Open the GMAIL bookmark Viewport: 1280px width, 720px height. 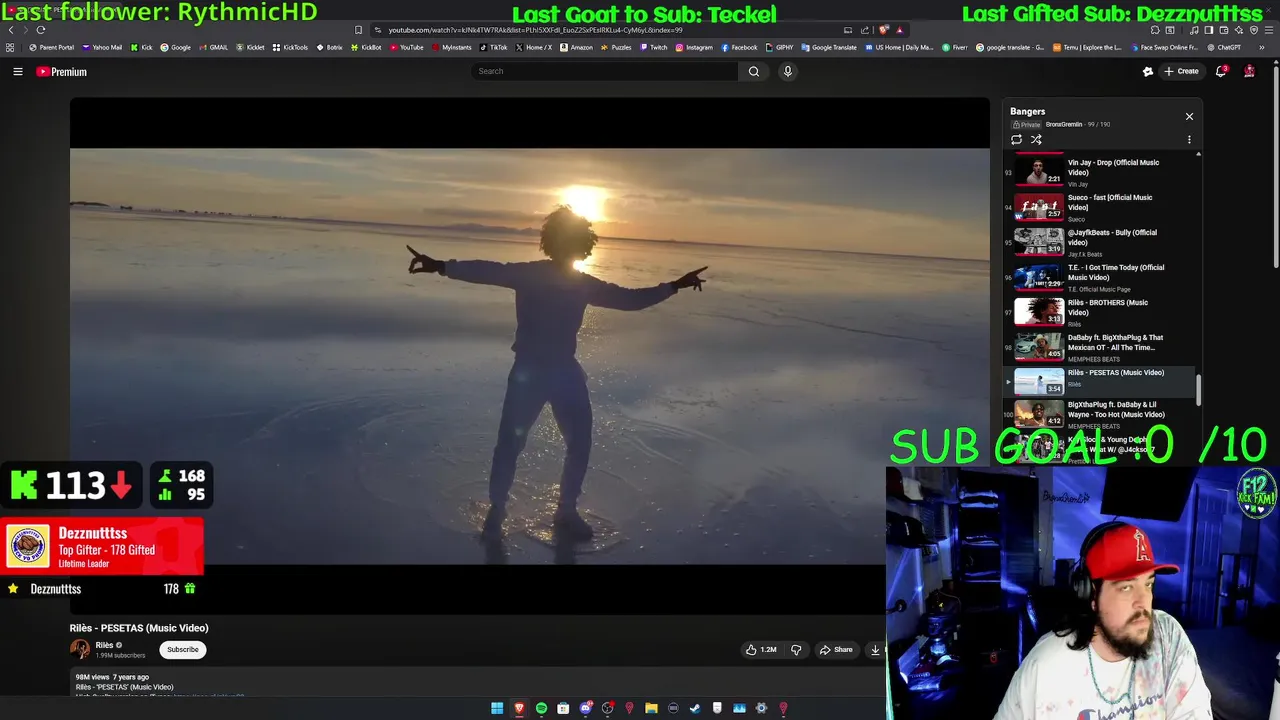coord(213,47)
